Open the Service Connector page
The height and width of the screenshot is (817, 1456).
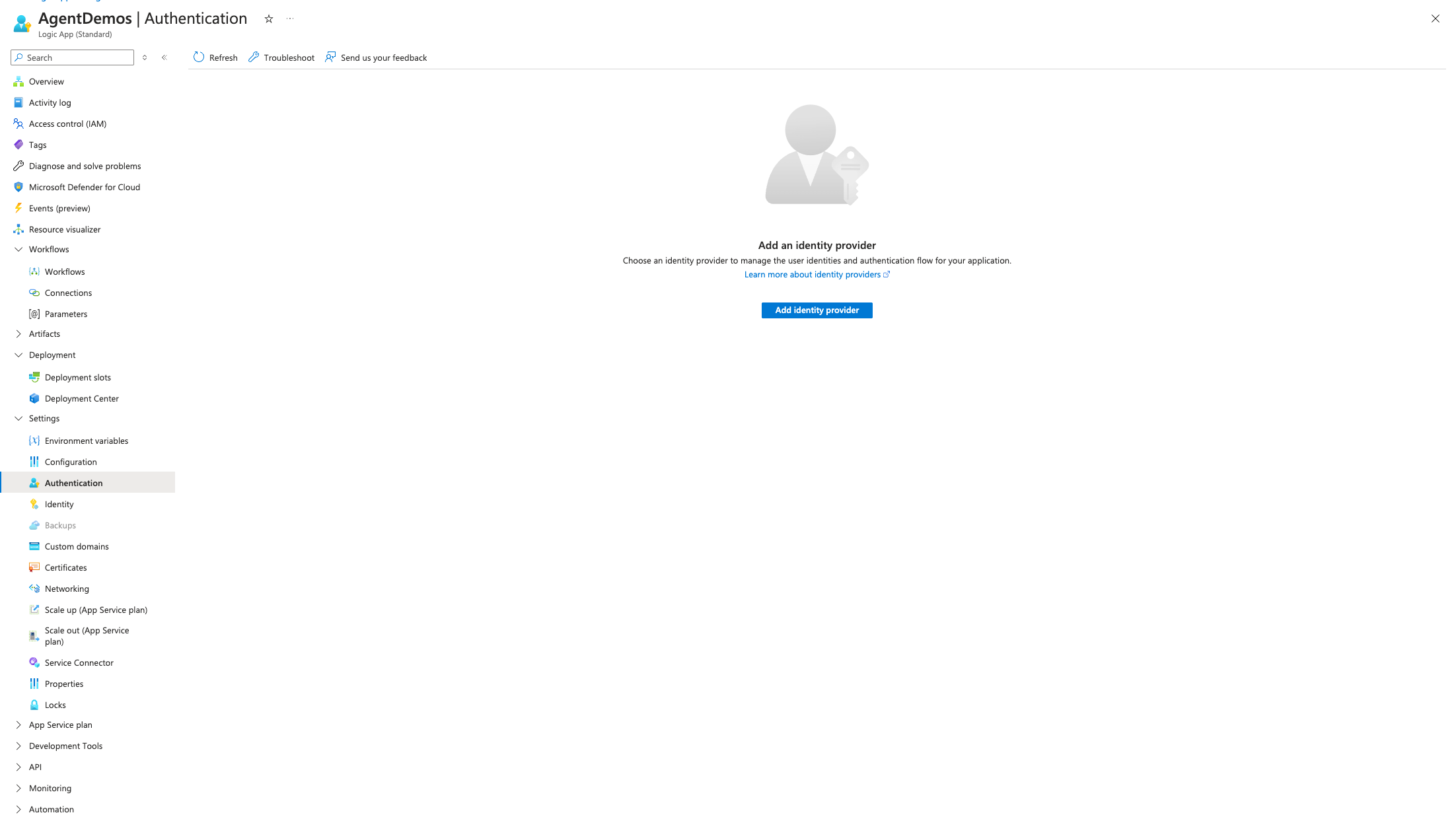(x=78, y=662)
